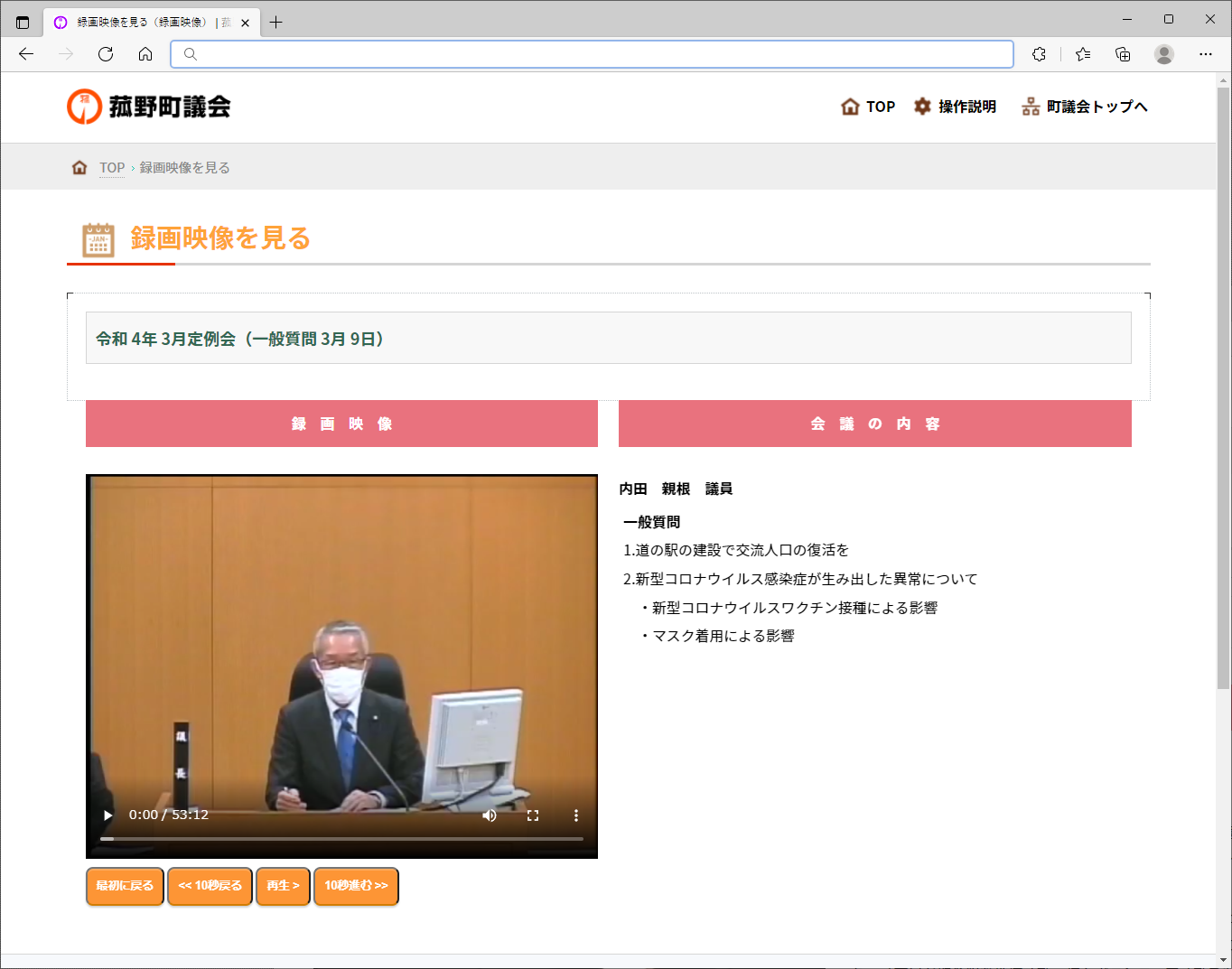Mute the video volume icon
Image resolution: width=1232 pixels, height=969 pixels.
coord(490,815)
